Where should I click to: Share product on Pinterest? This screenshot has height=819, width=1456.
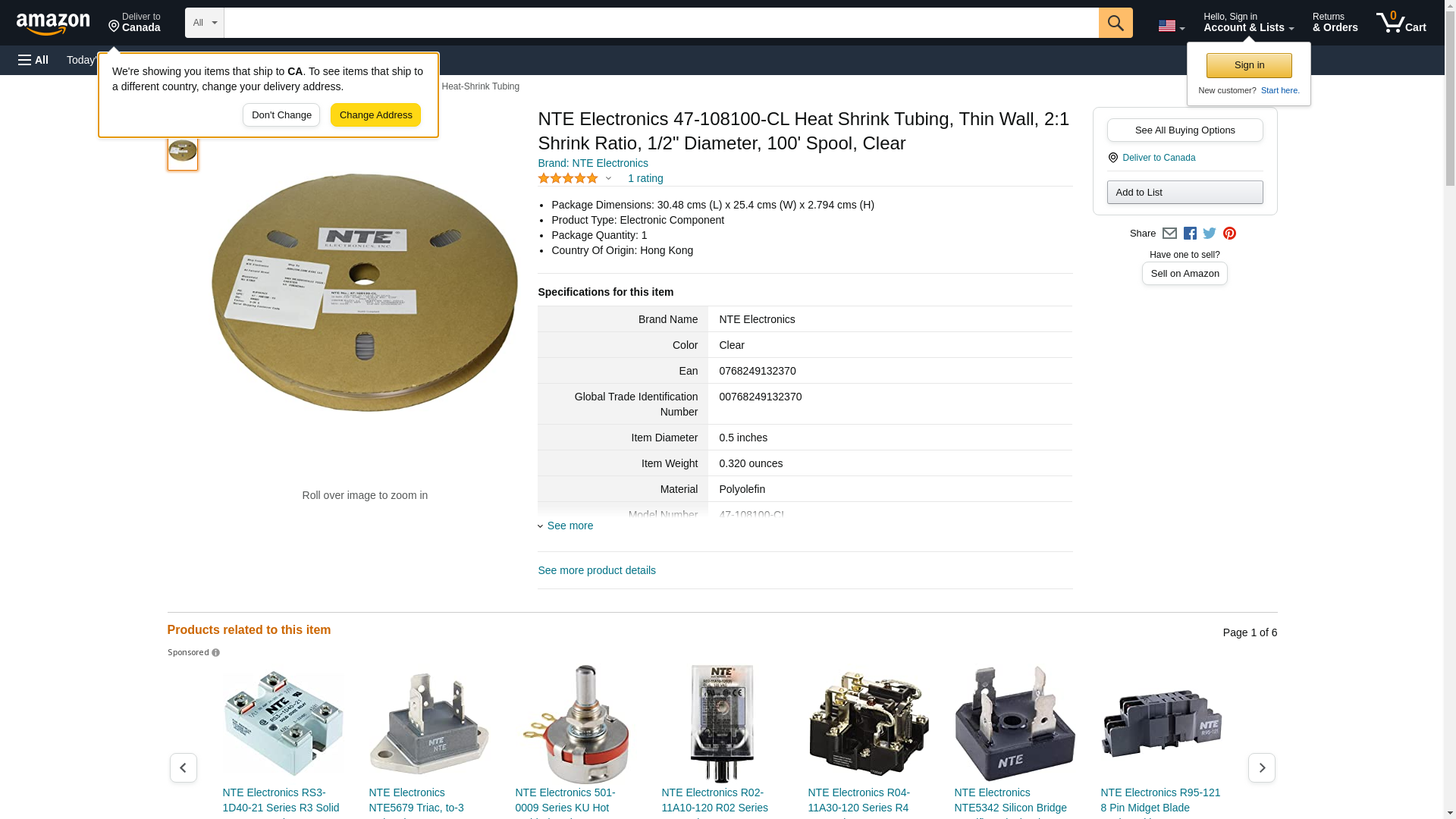pos(1228,234)
